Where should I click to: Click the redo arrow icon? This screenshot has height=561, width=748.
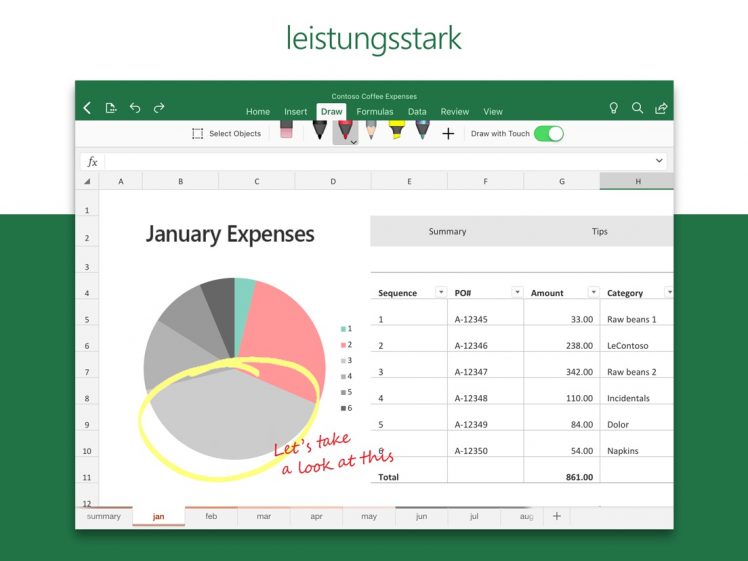(159, 108)
